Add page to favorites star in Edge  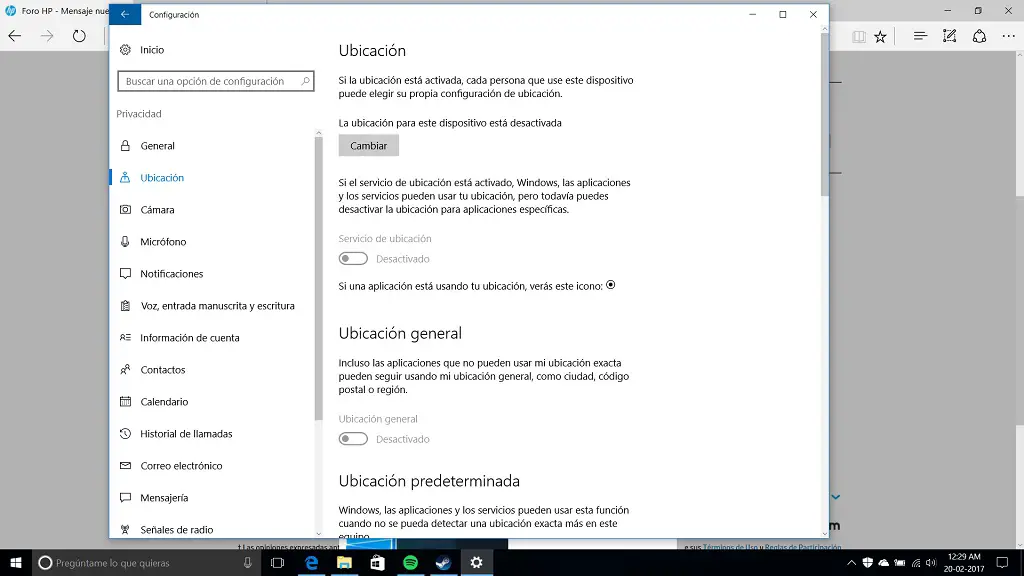click(880, 37)
